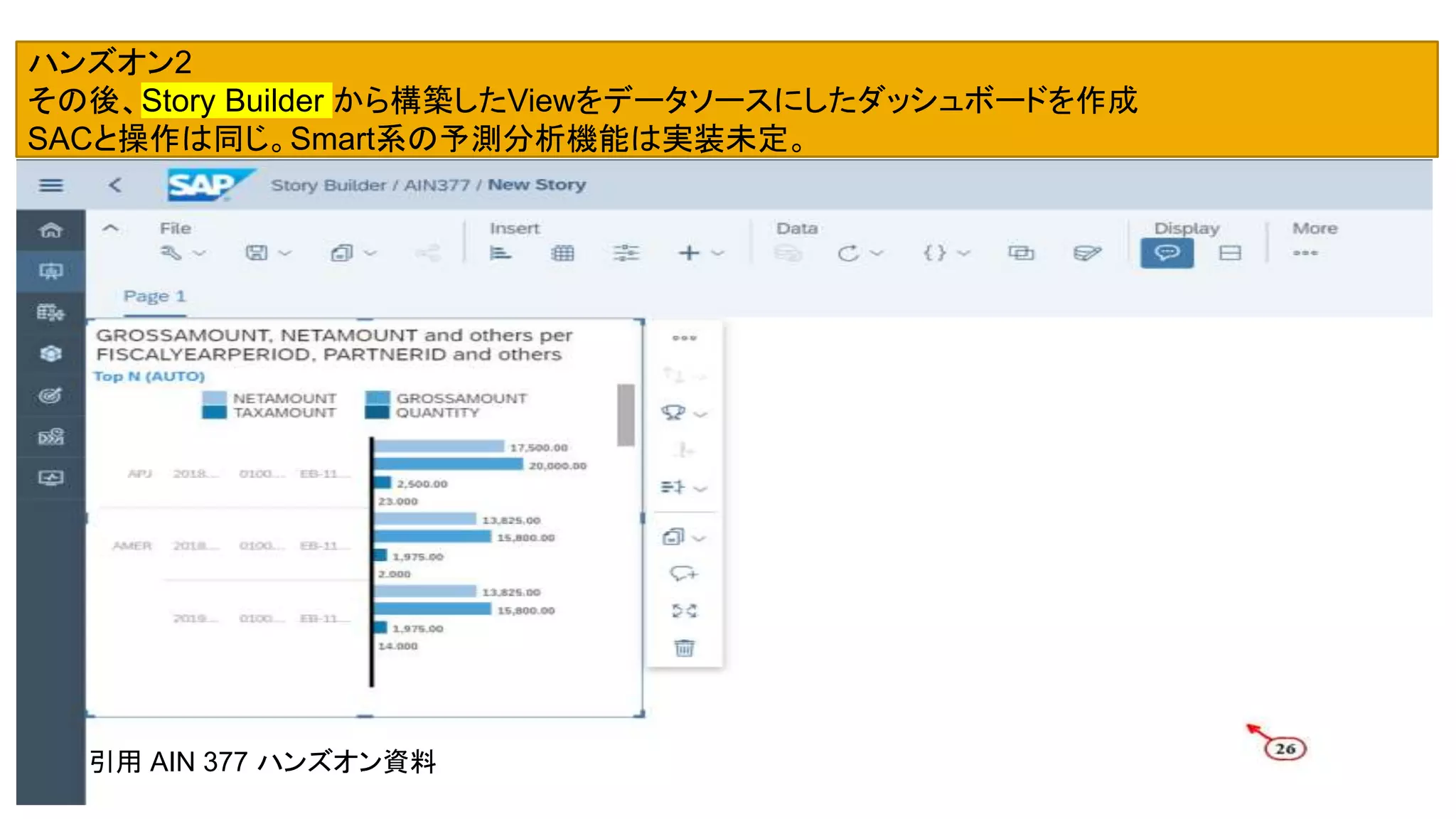The height and width of the screenshot is (819, 1456).
Task: Click the edit prompts icon in Data
Action: click(x=1087, y=253)
